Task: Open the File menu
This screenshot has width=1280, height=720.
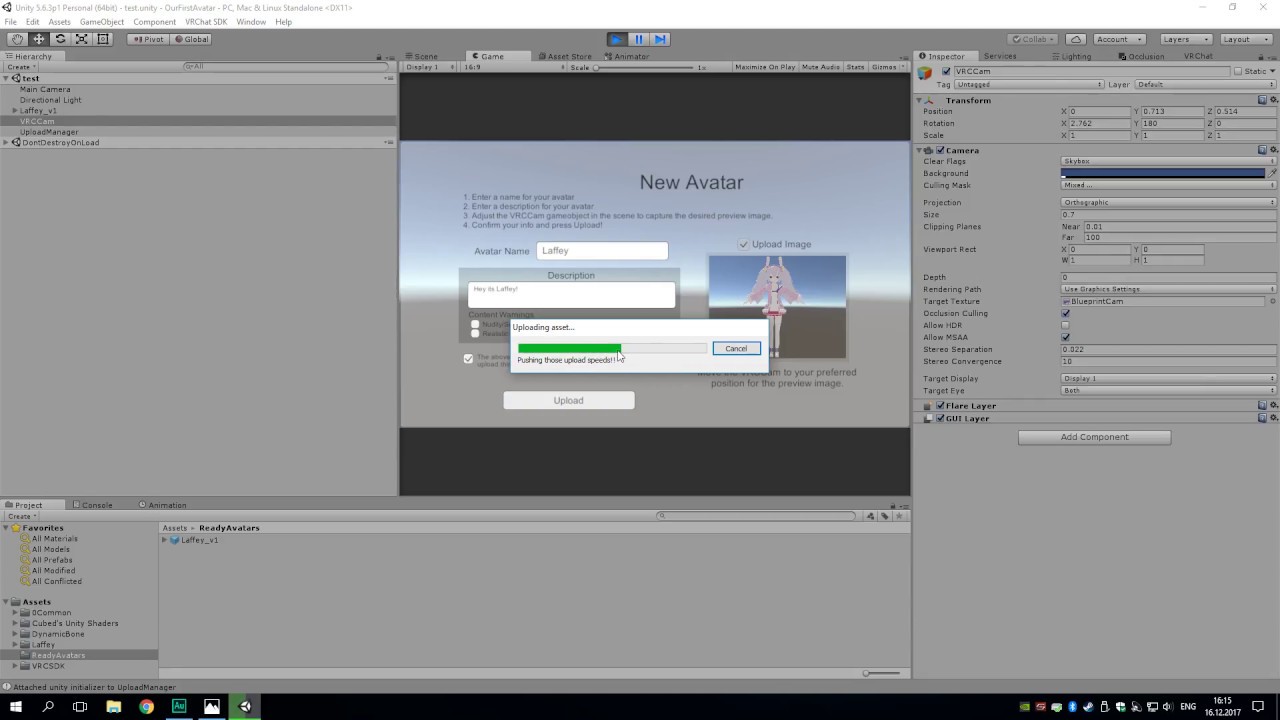Action: (x=10, y=22)
